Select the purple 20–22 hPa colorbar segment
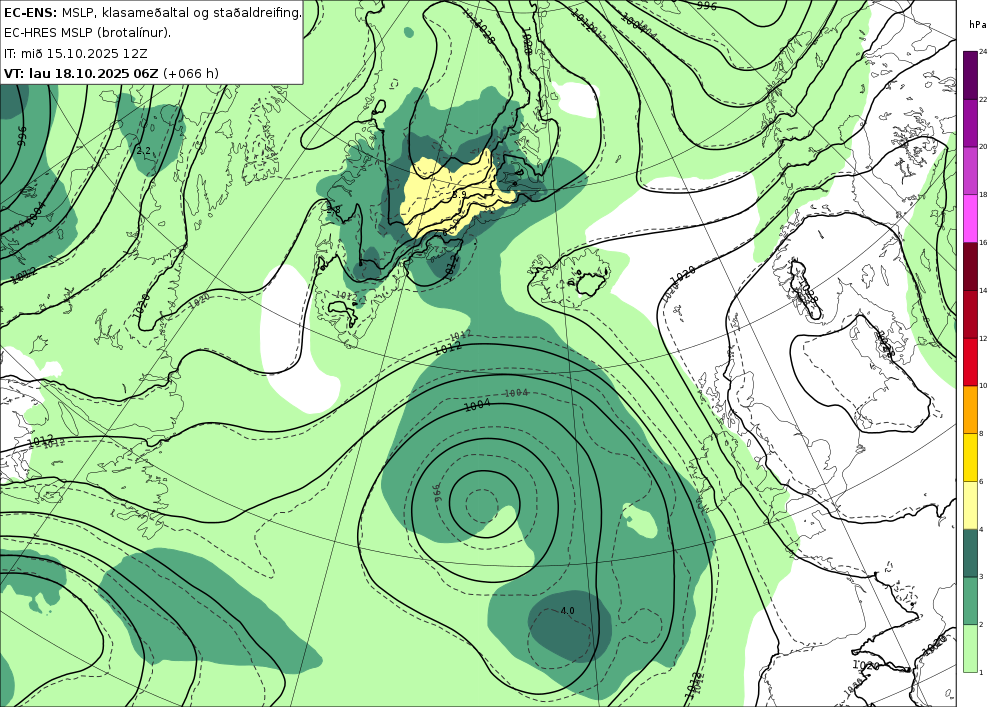The image size is (1000, 707). [971, 122]
